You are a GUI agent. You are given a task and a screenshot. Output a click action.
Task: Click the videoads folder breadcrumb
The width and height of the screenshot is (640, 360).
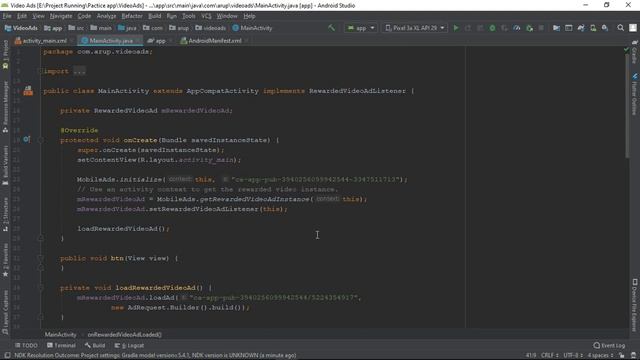click(x=211, y=28)
